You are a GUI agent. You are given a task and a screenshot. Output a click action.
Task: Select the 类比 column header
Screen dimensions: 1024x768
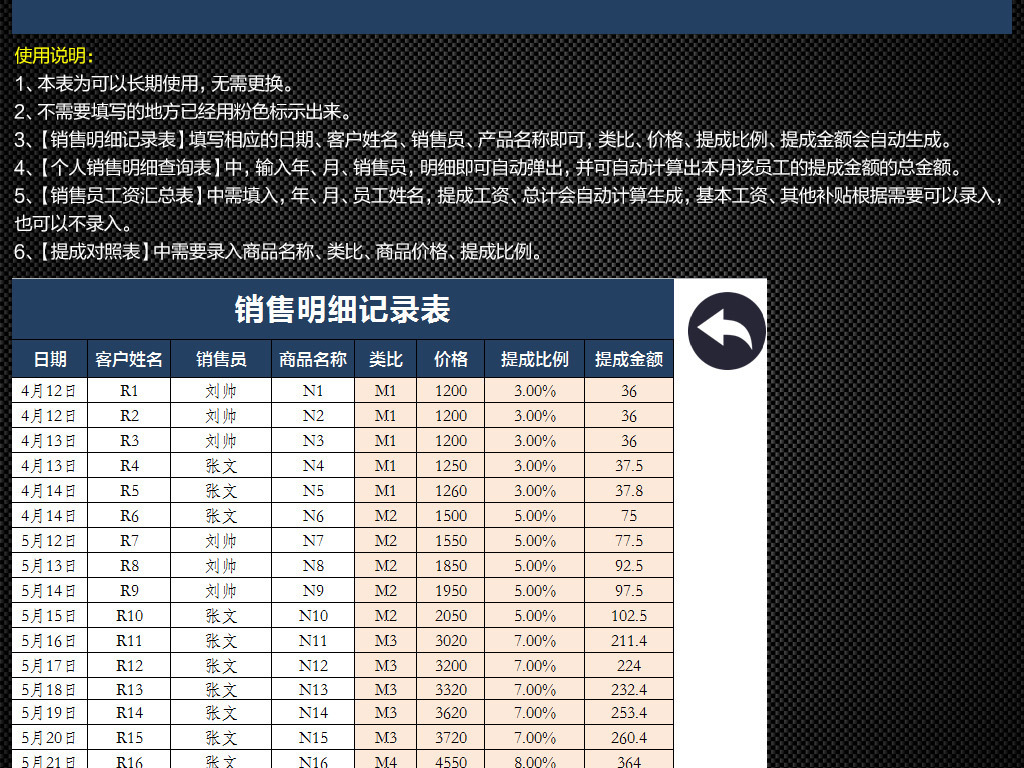(x=385, y=359)
